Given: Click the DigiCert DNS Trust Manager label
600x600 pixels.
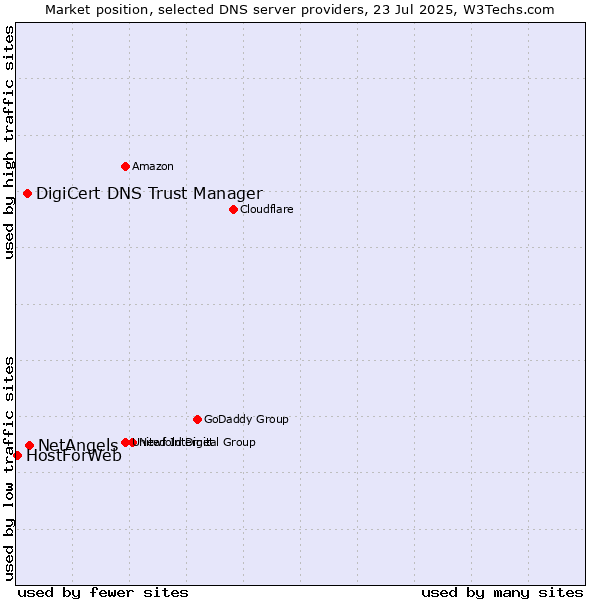Looking at the screenshot, I should pyautogui.click(x=149, y=194).
